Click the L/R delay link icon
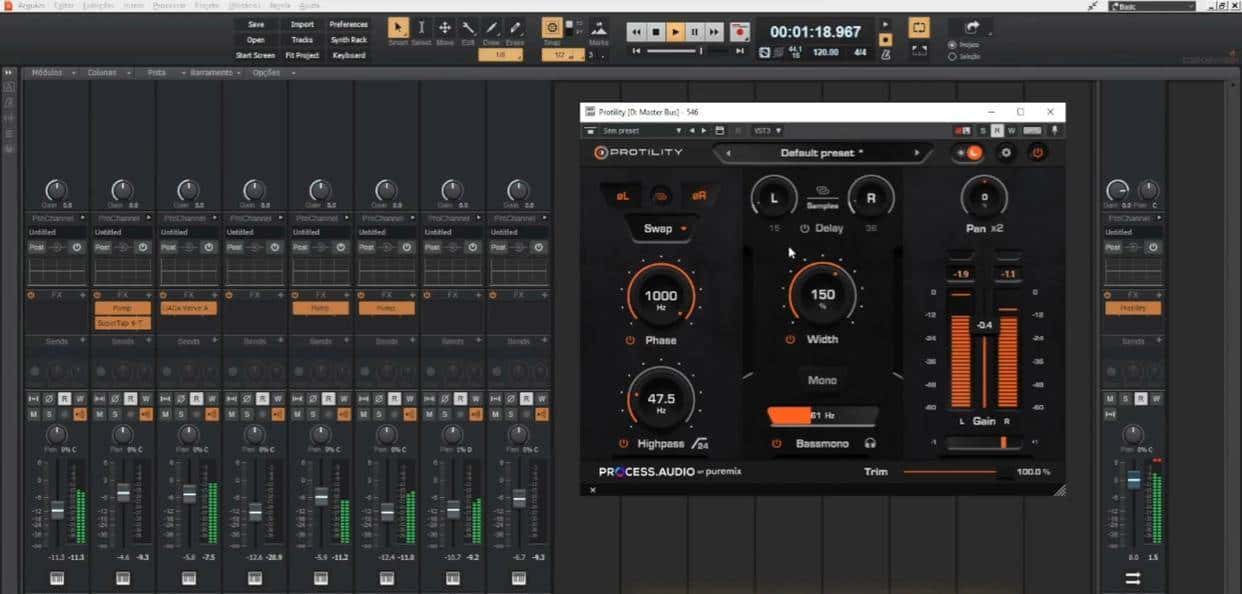 point(822,189)
